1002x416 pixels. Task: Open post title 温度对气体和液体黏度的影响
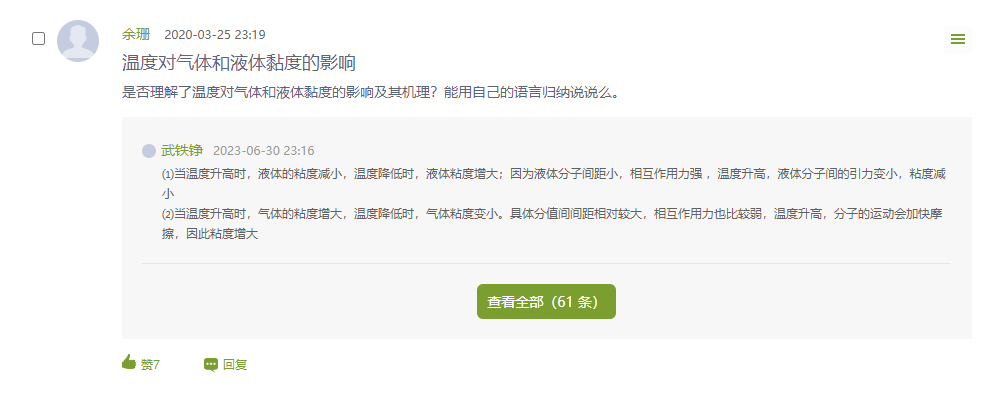[x=239, y=63]
